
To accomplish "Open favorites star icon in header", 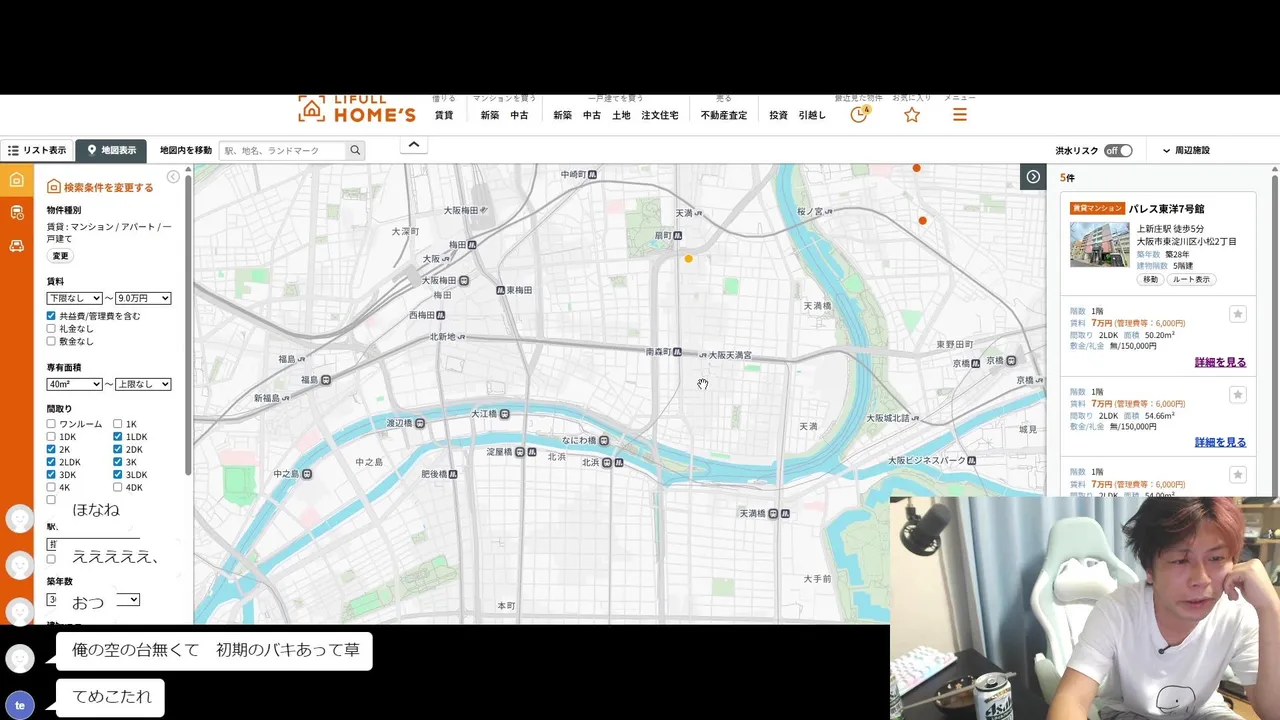I will tap(911, 115).
